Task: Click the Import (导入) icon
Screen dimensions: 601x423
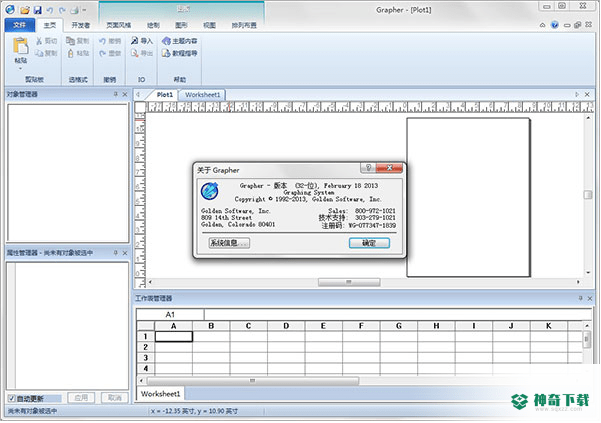Action: pos(135,41)
